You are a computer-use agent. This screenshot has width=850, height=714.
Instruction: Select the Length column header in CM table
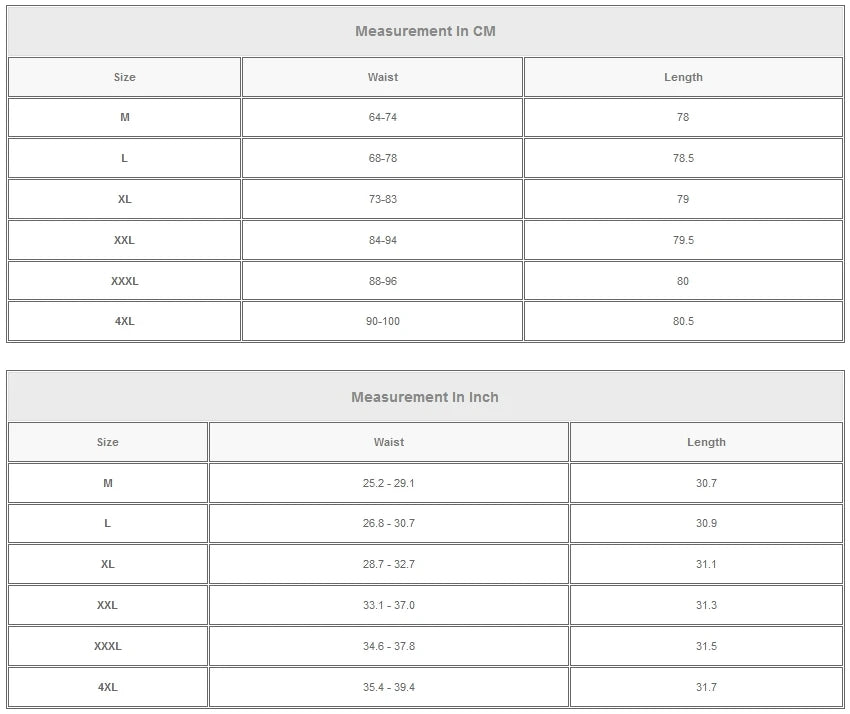click(x=683, y=77)
